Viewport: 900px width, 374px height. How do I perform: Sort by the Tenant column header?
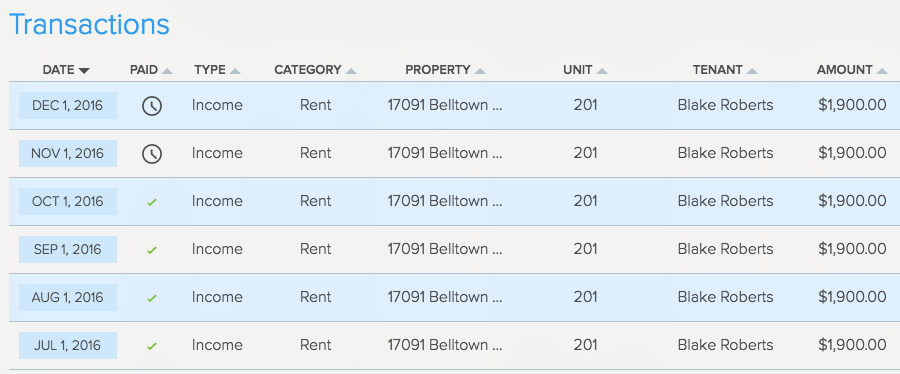click(725, 70)
